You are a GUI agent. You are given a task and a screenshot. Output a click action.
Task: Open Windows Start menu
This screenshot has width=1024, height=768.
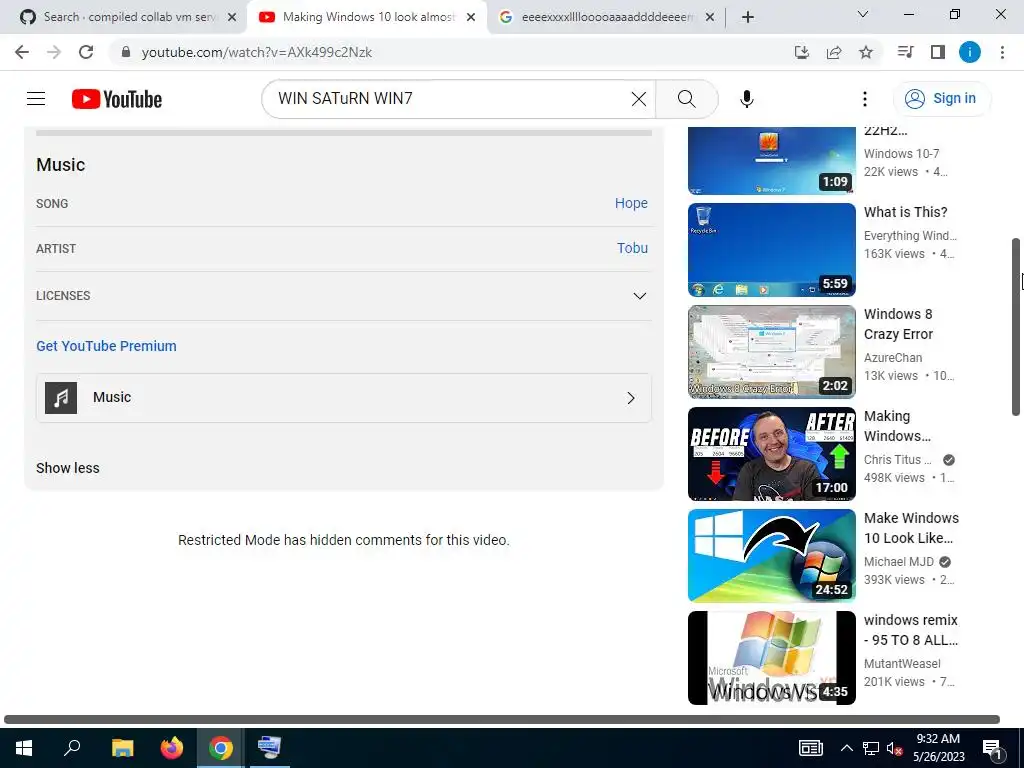pos(24,748)
